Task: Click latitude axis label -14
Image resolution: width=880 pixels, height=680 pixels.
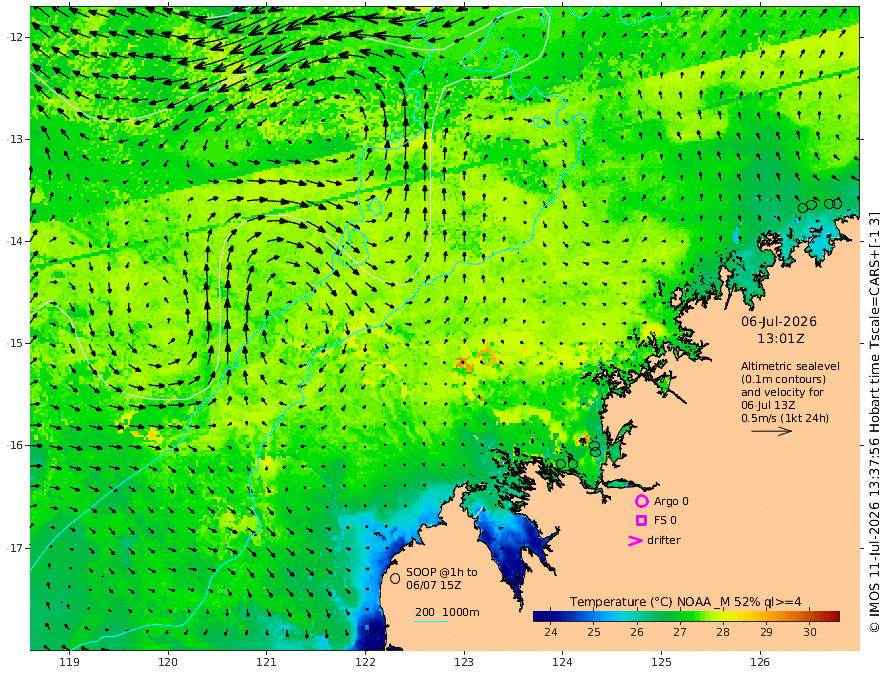Action: click(15, 241)
